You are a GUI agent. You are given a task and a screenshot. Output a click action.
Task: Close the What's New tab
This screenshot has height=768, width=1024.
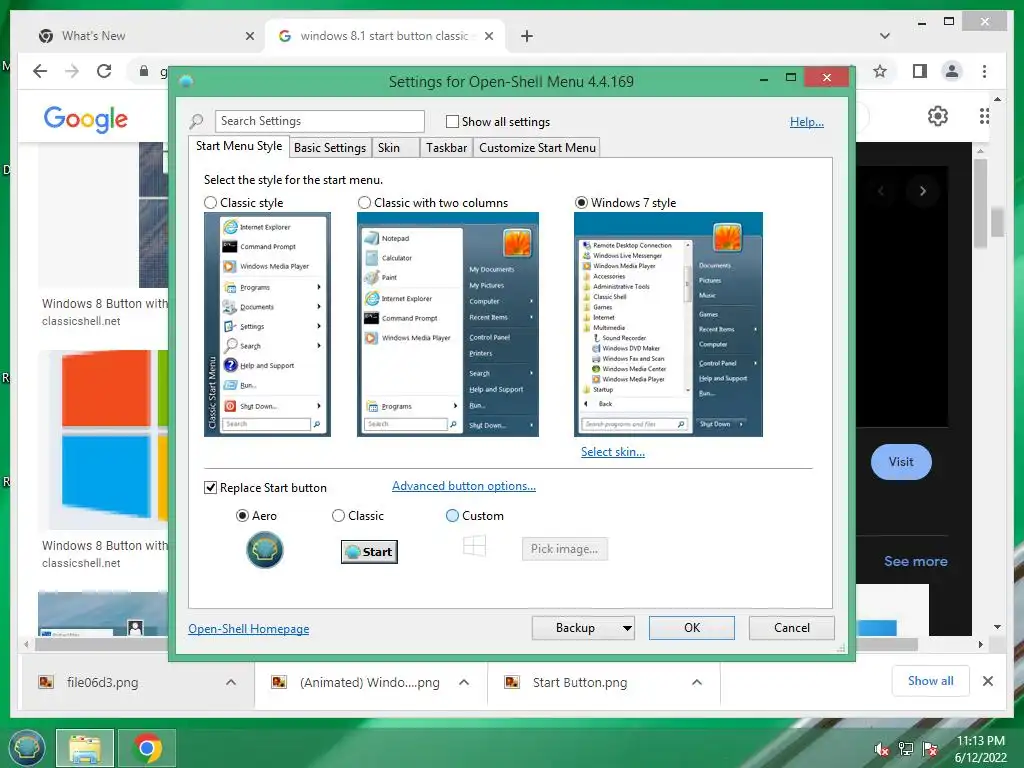pos(249,36)
